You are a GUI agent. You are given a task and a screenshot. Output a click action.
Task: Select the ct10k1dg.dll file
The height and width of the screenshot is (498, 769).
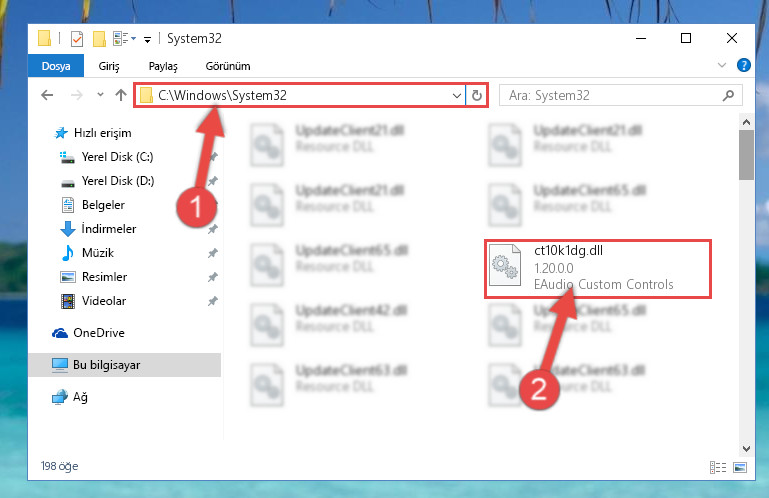598,268
